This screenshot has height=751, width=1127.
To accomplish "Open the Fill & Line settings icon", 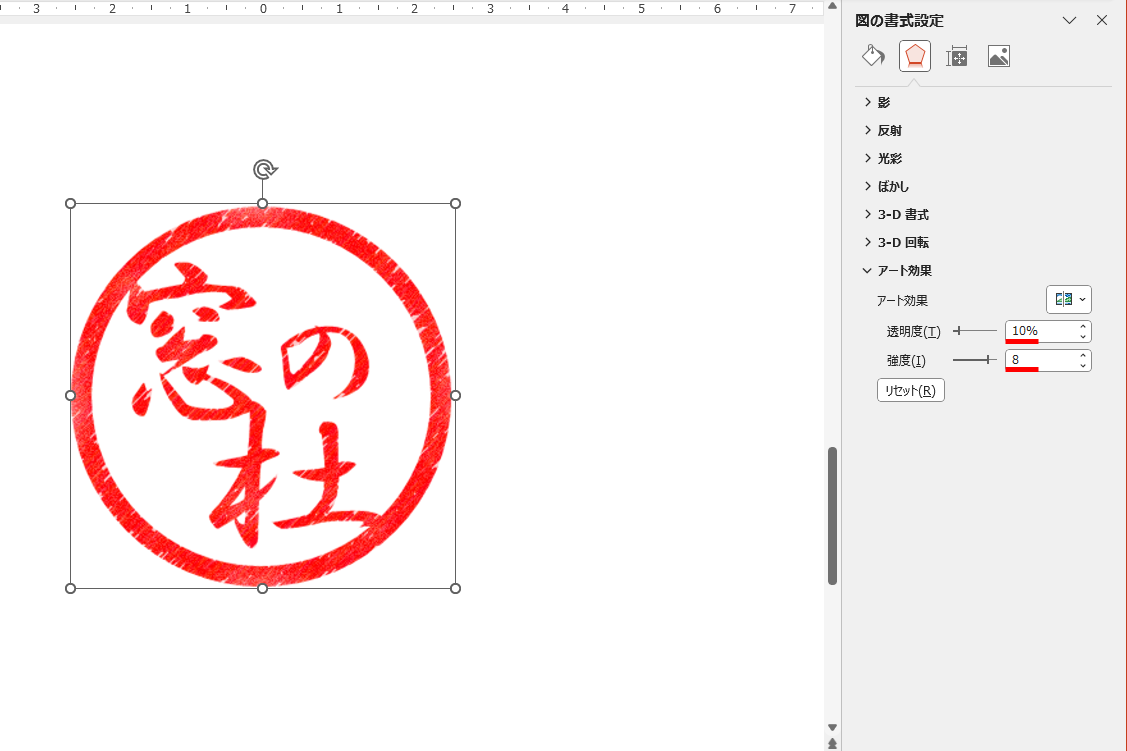I will (x=872, y=56).
